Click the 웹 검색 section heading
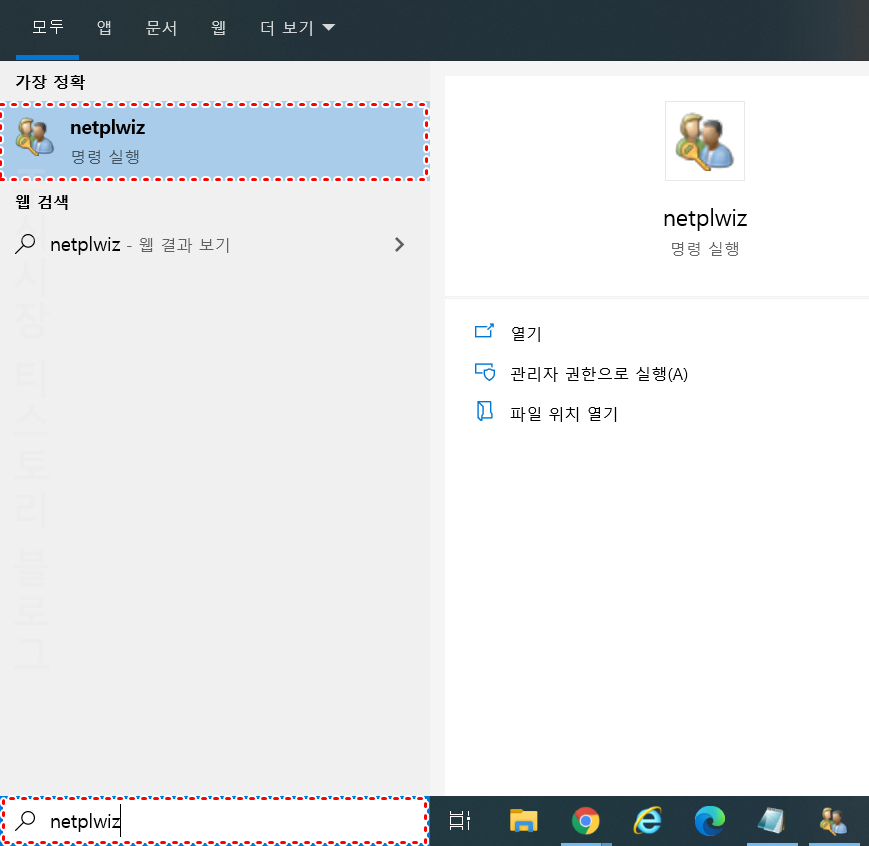This screenshot has height=846, width=869. coord(42,202)
